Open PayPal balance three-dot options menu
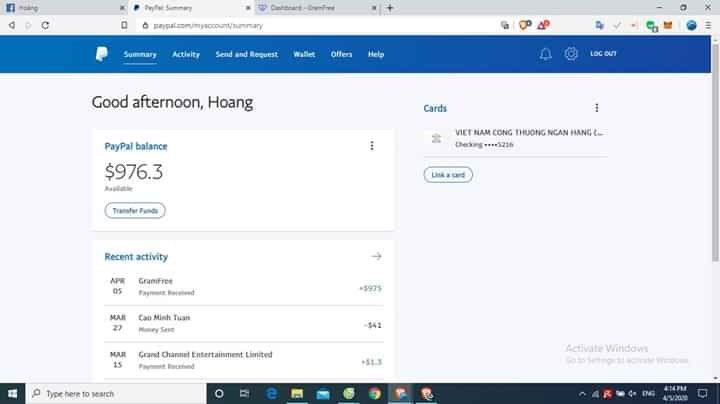Screen dimensions: 720x404 click(372, 146)
